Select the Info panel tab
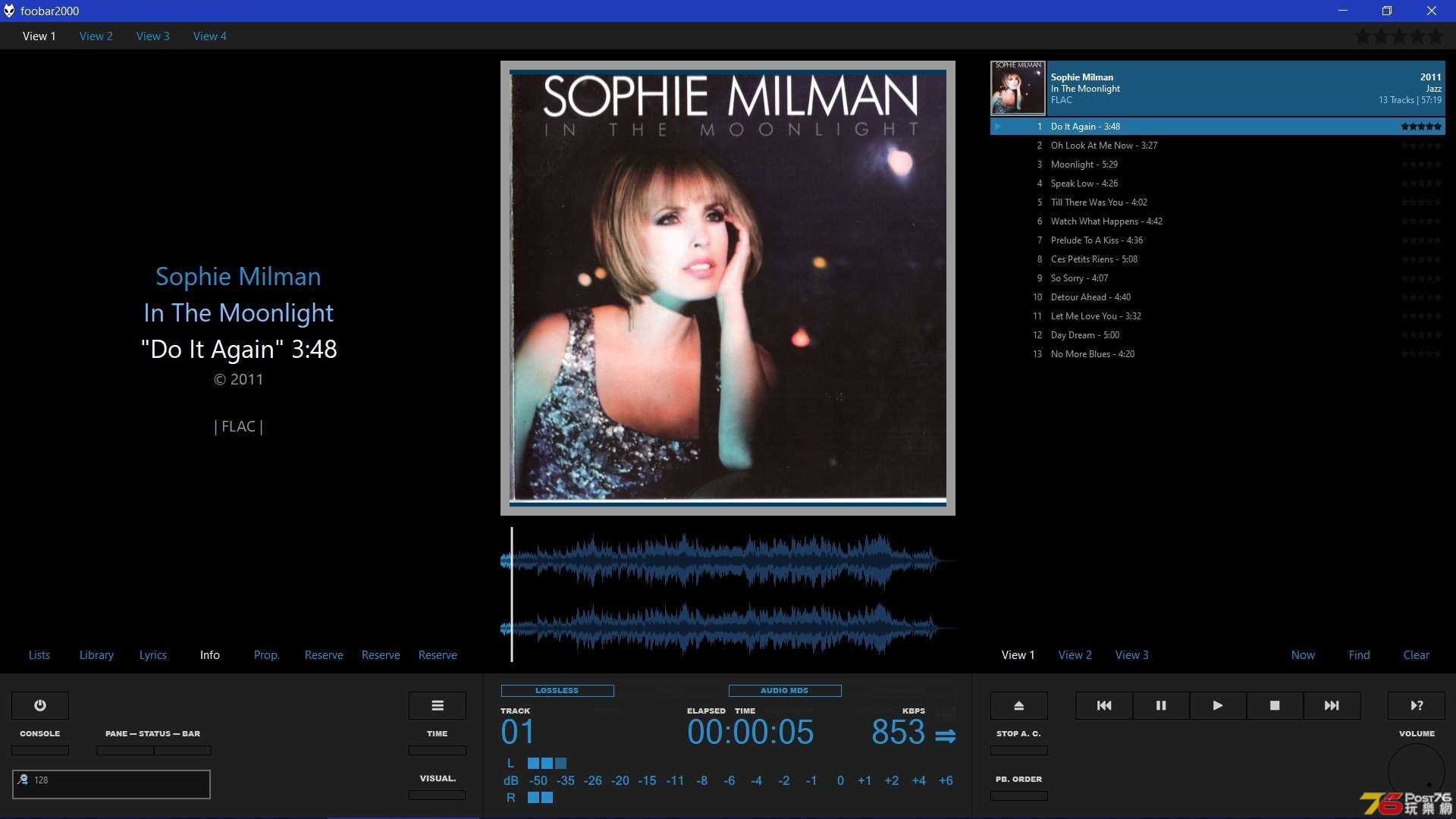This screenshot has height=819, width=1456. coord(210,654)
